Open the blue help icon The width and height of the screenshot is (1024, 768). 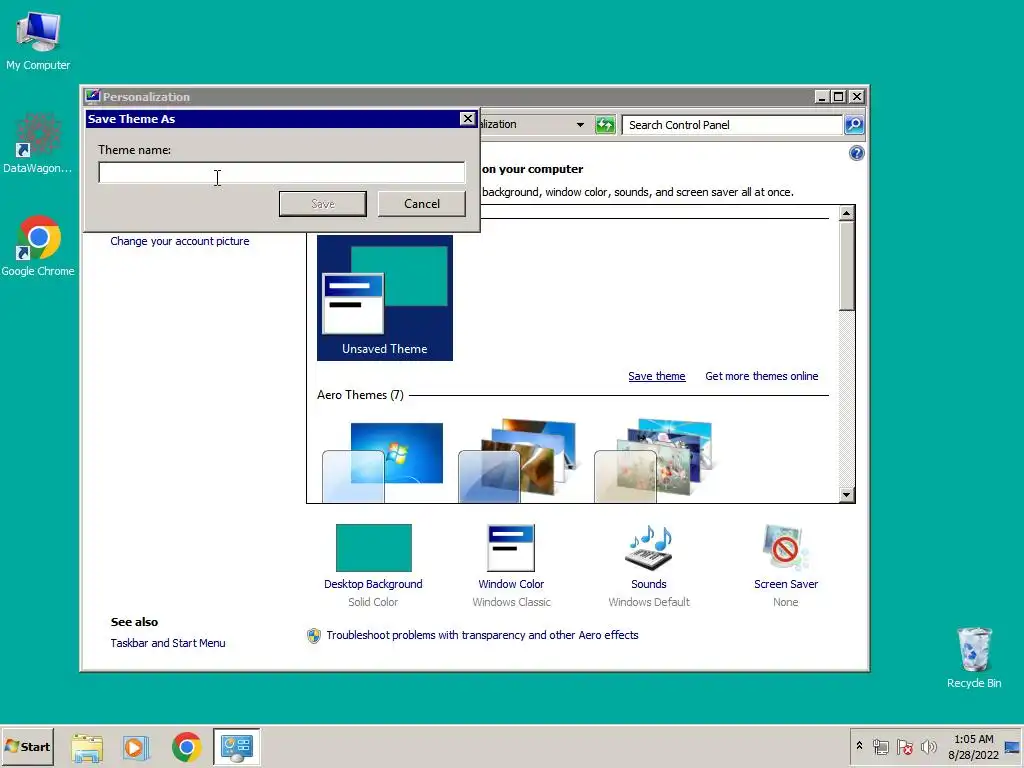(857, 153)
